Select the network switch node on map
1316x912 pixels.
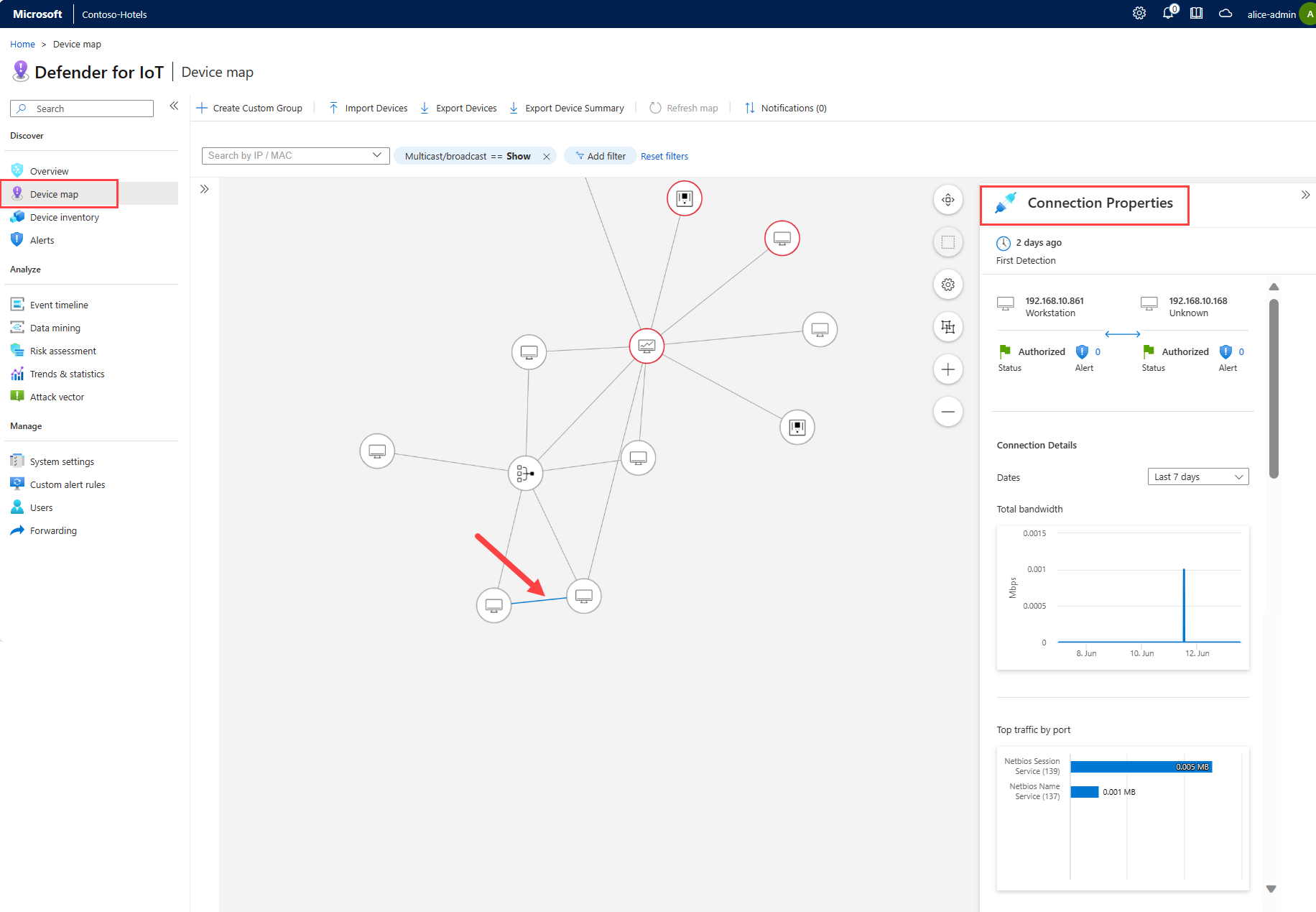pos(525,474)
